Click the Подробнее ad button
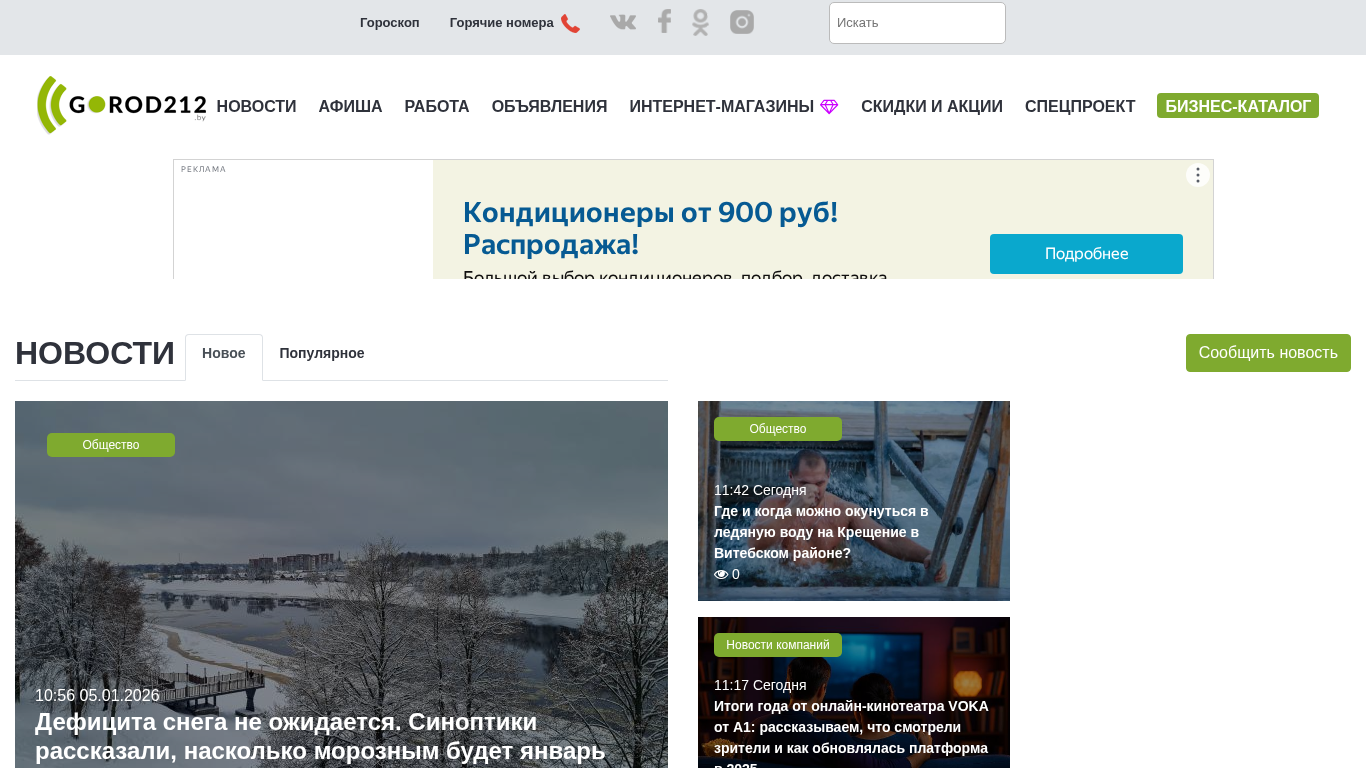 [1086, 254]
